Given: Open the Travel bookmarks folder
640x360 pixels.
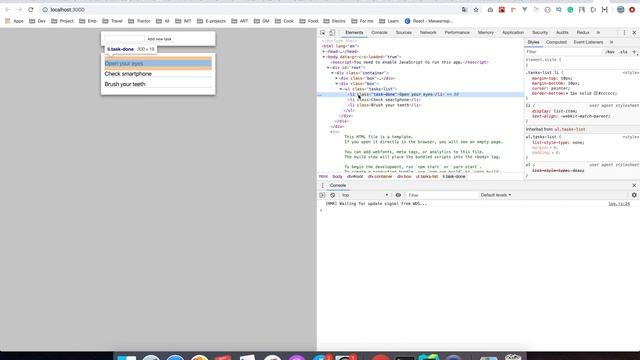Looking at the screenshot, I should tap(112, 21).
